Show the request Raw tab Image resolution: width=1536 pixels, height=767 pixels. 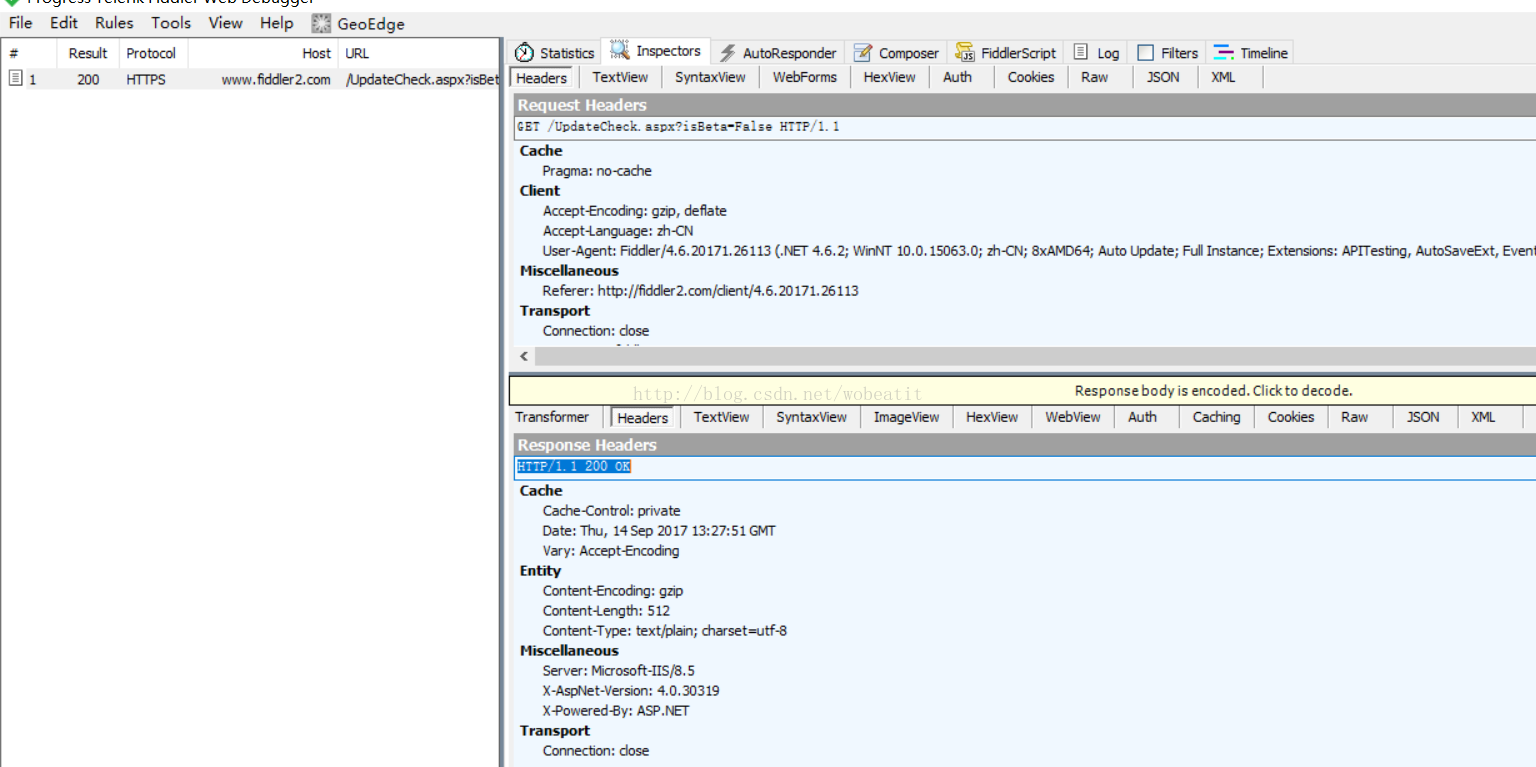1095,77
